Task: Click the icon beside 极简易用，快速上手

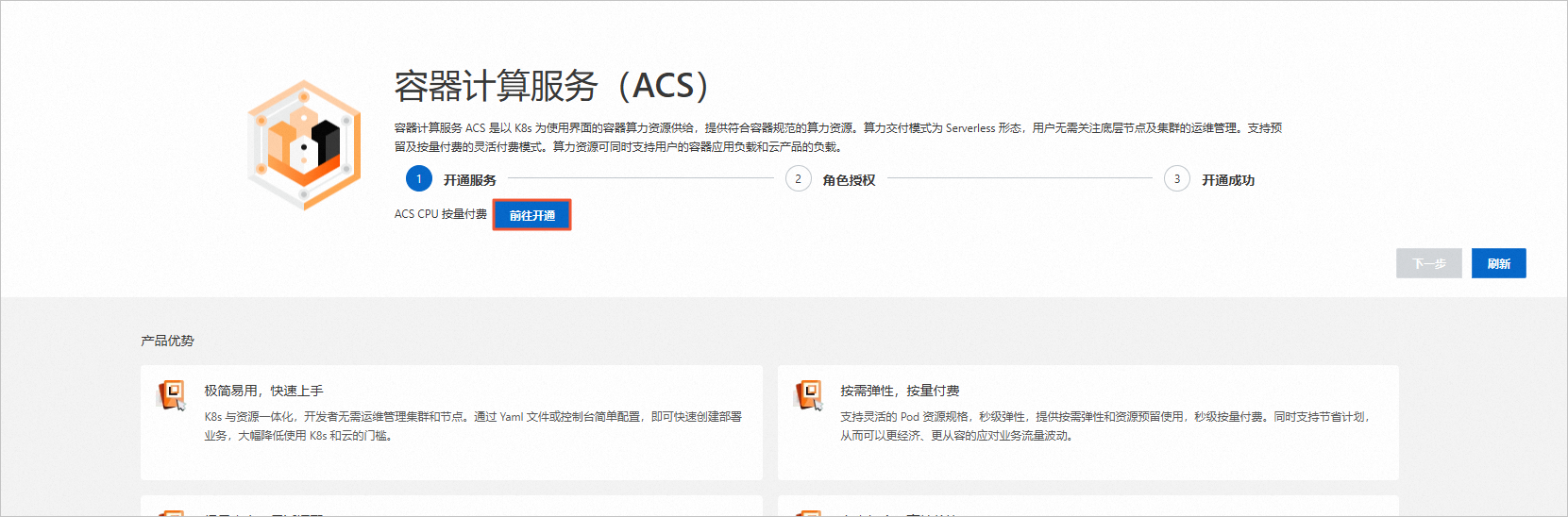Action: (171, 394)
